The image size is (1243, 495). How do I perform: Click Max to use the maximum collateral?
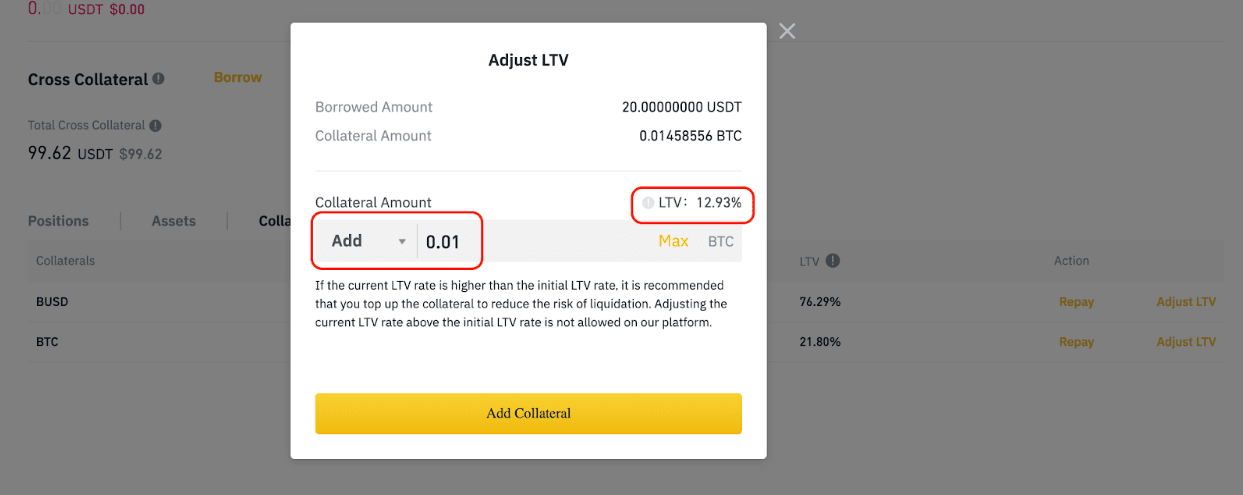(673, 241)
